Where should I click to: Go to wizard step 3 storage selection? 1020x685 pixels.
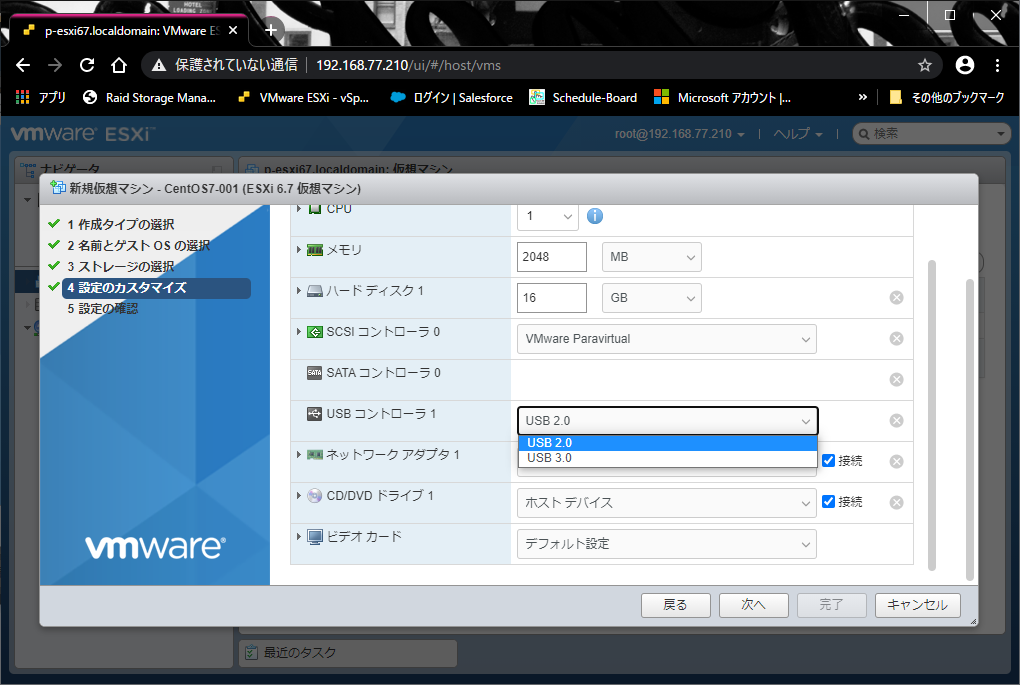(120, 267)
